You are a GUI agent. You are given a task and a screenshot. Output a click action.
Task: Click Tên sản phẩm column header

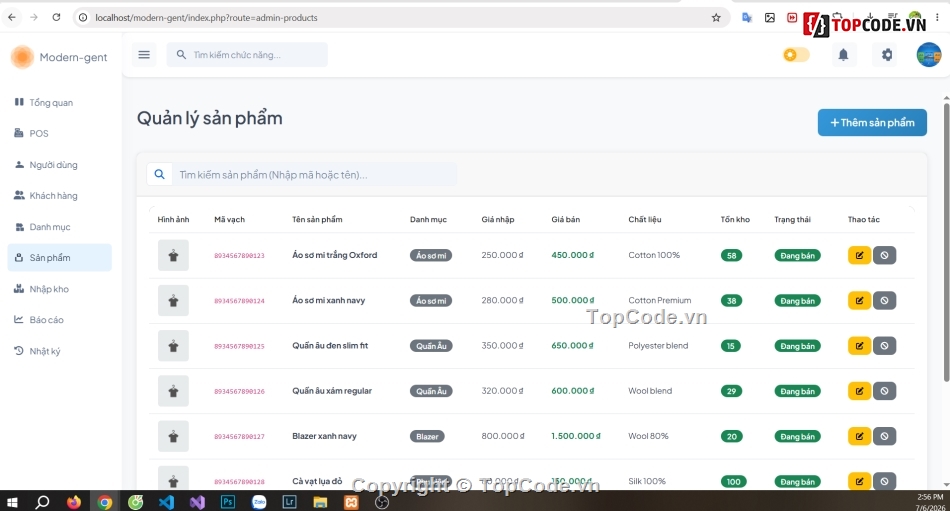[317, 219]
